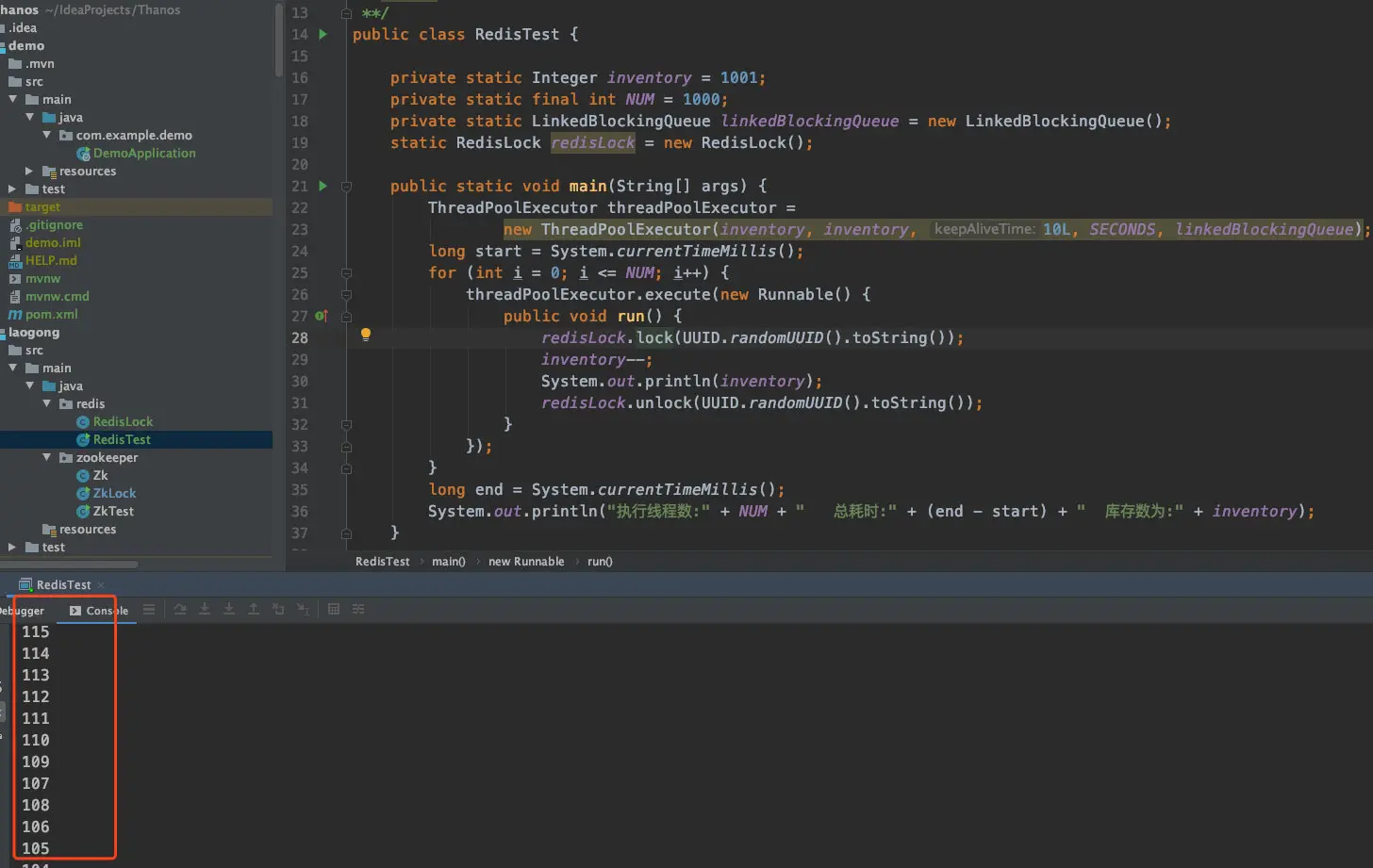Click the Step Over debug icon
This screenshot has height=868, width=1373.
click(x=180, y=610)
